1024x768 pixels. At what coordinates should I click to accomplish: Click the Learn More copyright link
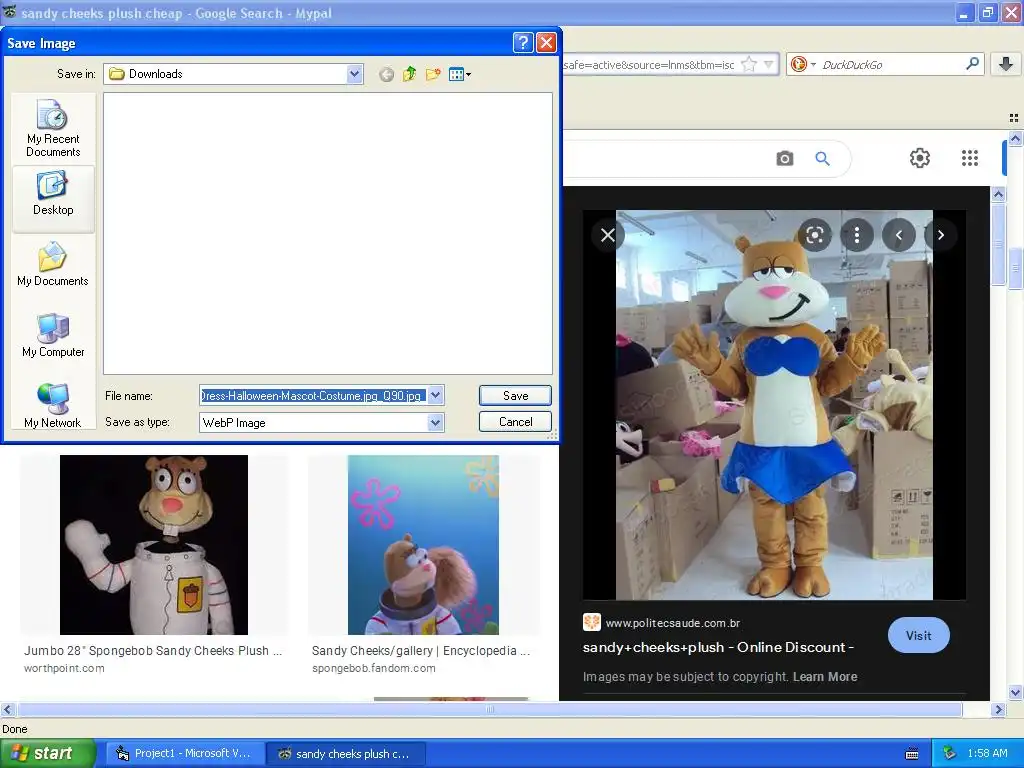pos(825,677)
